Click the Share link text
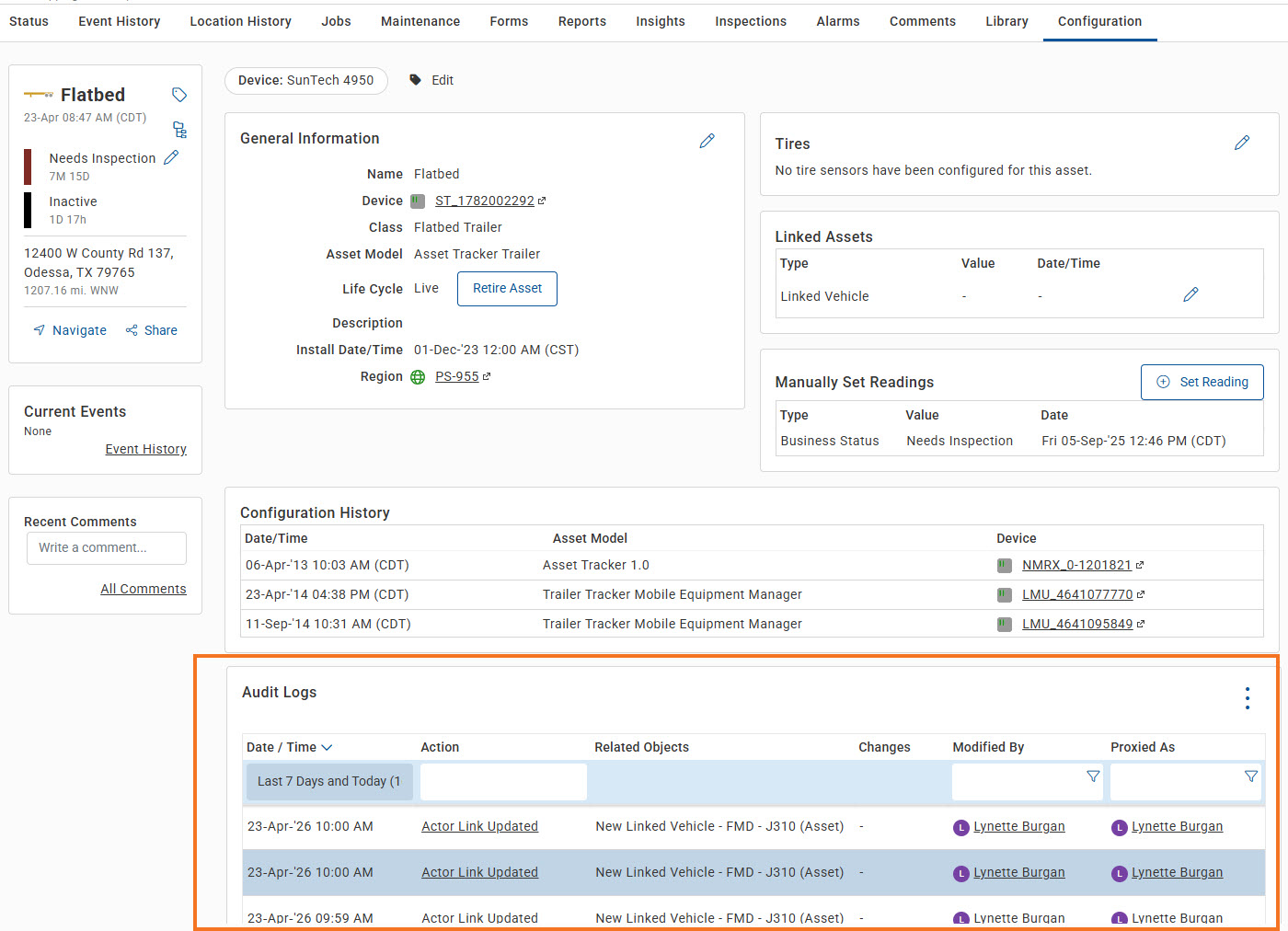Viewport: 1288px width, 931px height. tap(161, 330)
